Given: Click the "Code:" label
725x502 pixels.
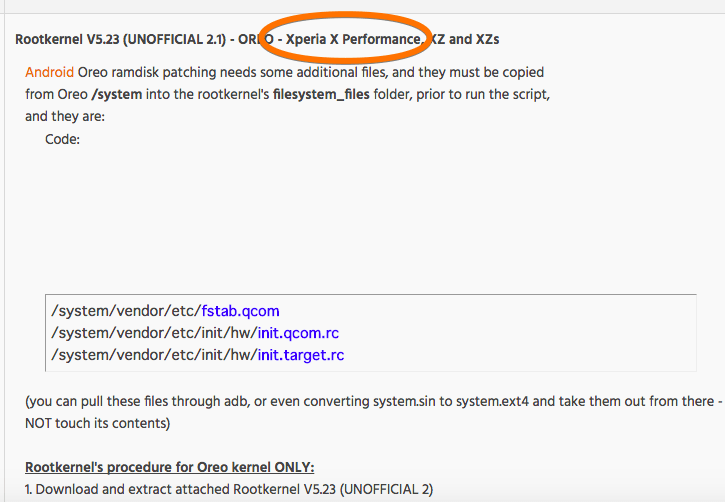Looking at the screenshot, I should (62, 139).
